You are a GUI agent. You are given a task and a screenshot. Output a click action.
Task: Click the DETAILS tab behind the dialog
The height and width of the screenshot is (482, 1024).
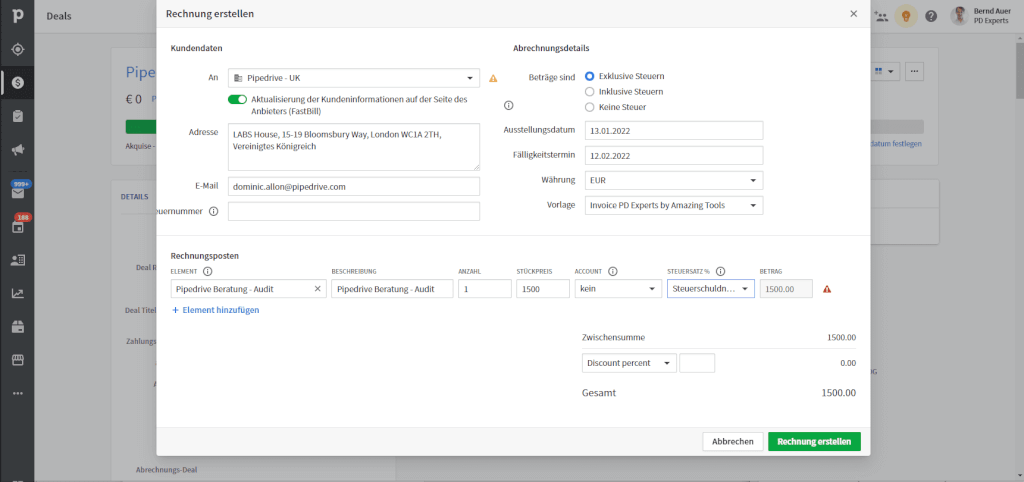[x=135, y=197]
